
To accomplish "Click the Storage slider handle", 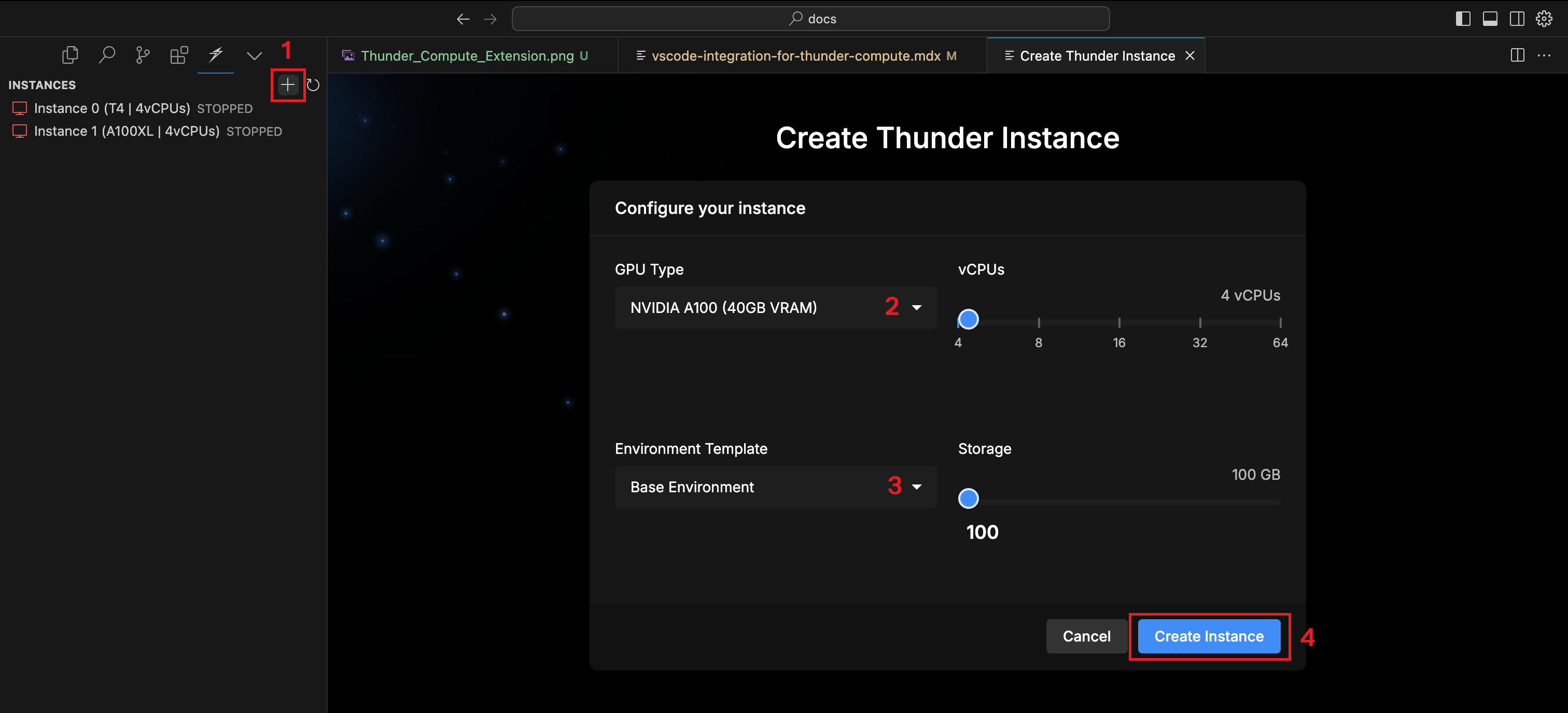I will 968,499.
